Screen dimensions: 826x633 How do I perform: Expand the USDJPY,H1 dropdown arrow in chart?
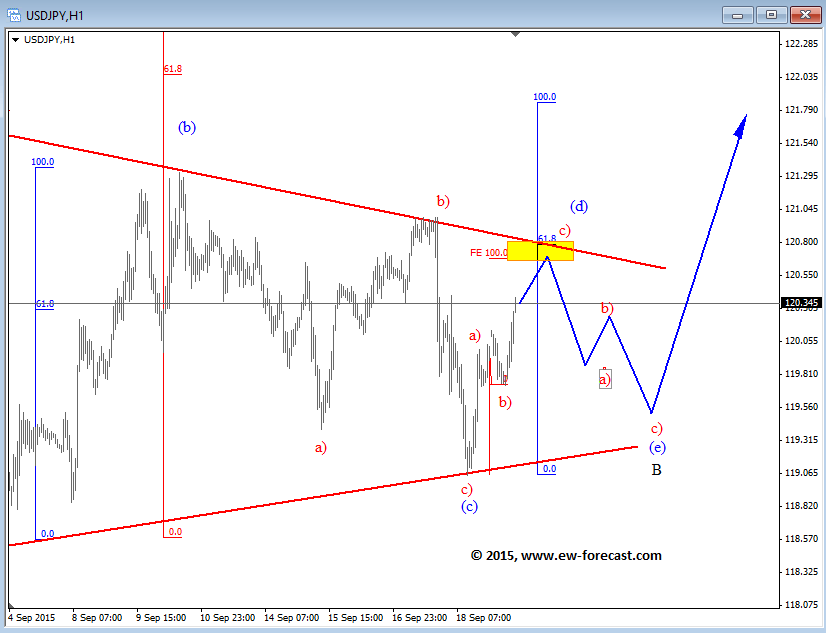(x=16, y=39)
